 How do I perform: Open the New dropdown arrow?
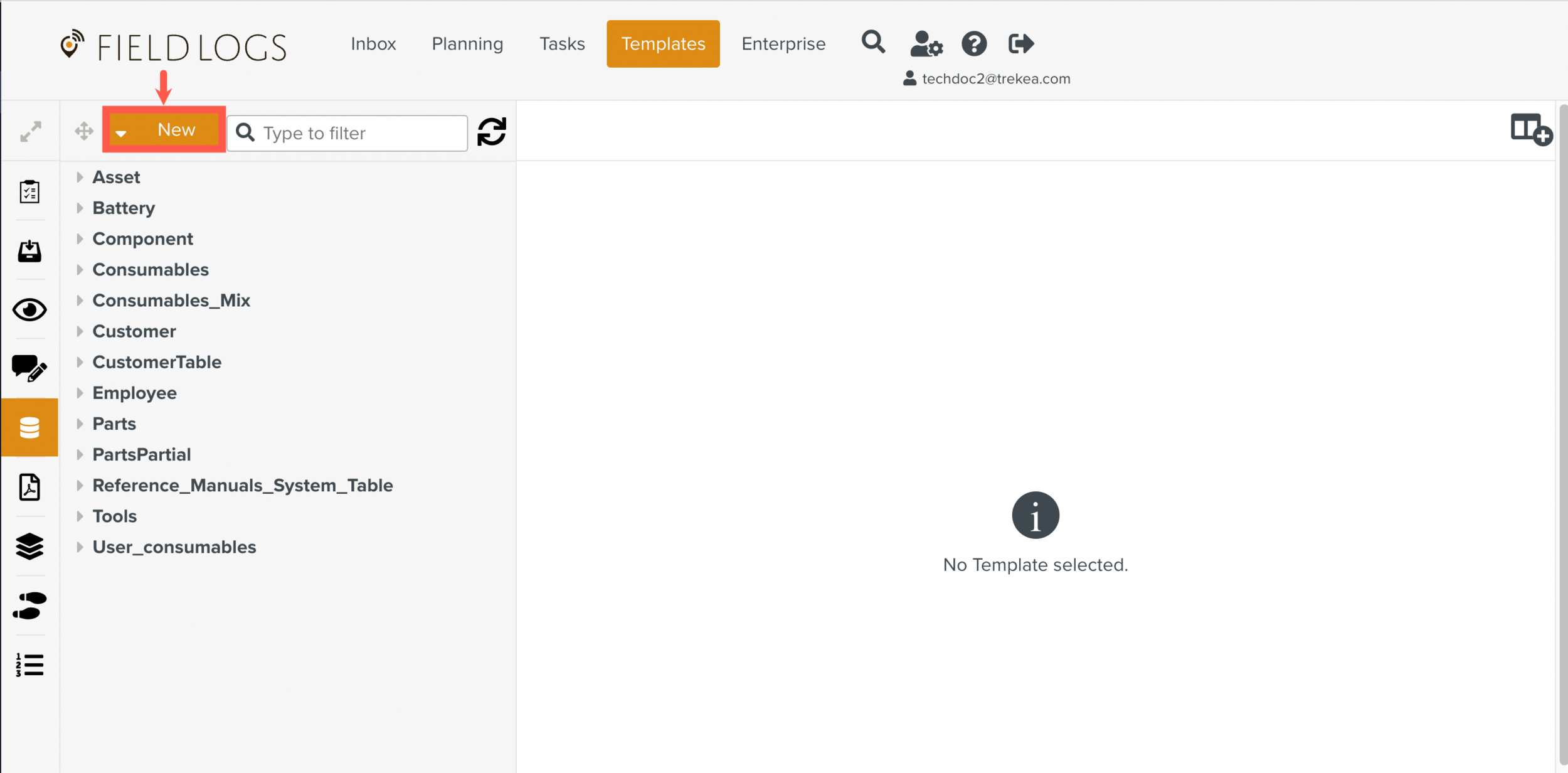tap(121, 132)
